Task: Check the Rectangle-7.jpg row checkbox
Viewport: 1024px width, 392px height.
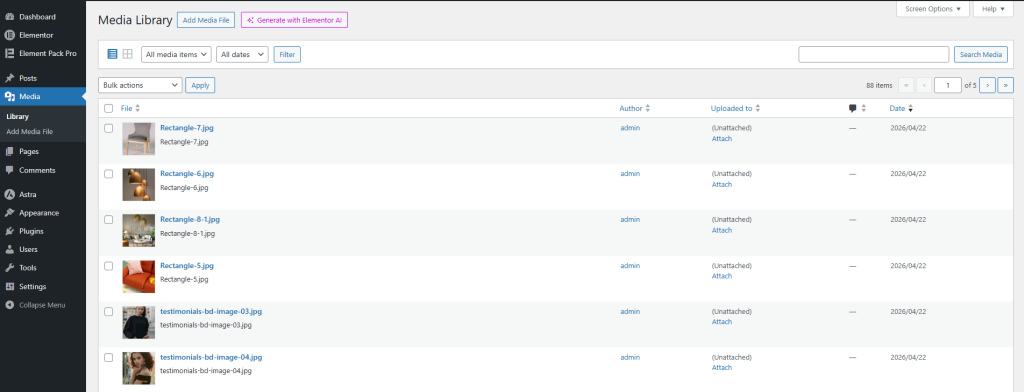Action: [109, 128]
